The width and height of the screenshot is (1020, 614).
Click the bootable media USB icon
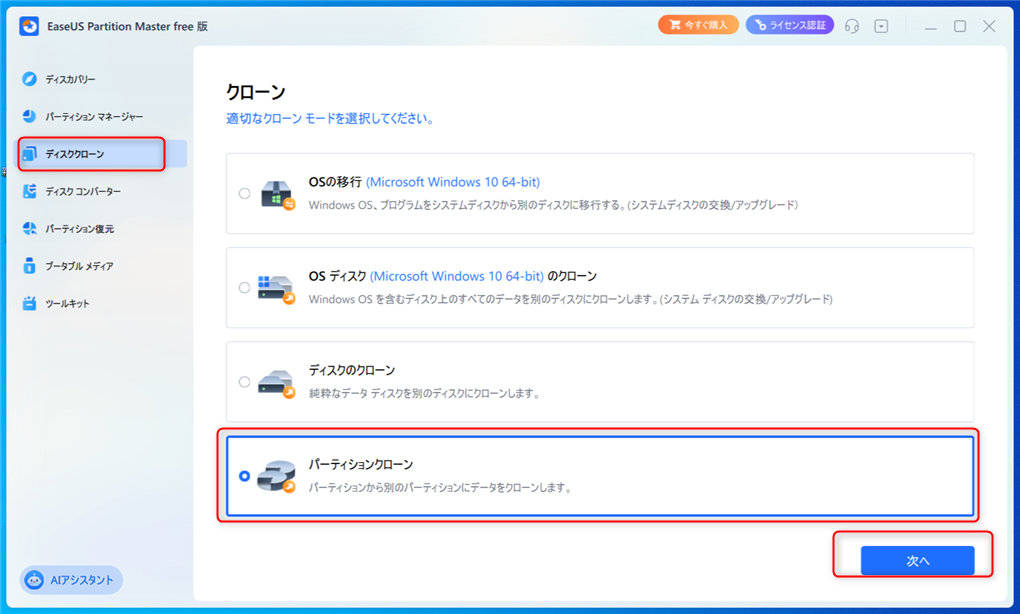pos(29,265)
